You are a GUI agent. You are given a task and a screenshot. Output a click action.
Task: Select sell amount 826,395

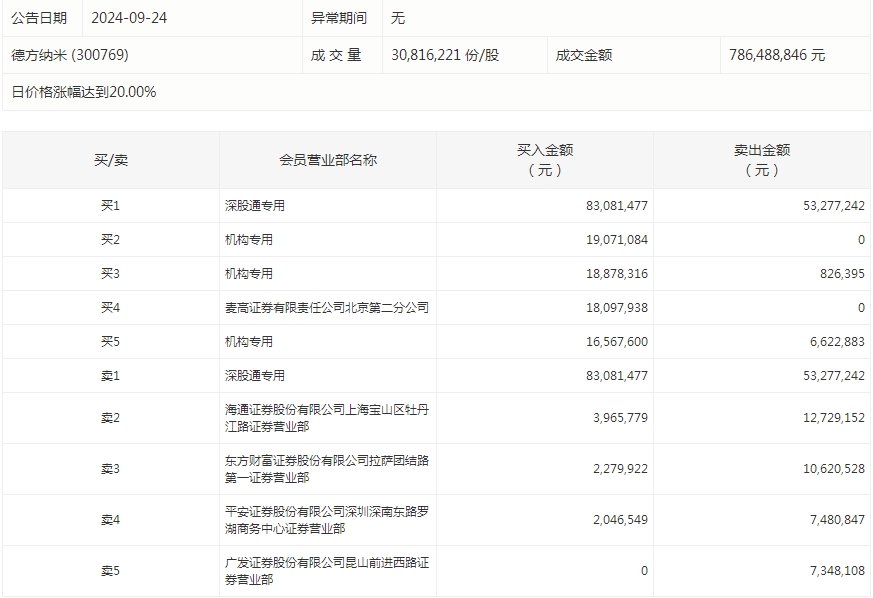842,273
